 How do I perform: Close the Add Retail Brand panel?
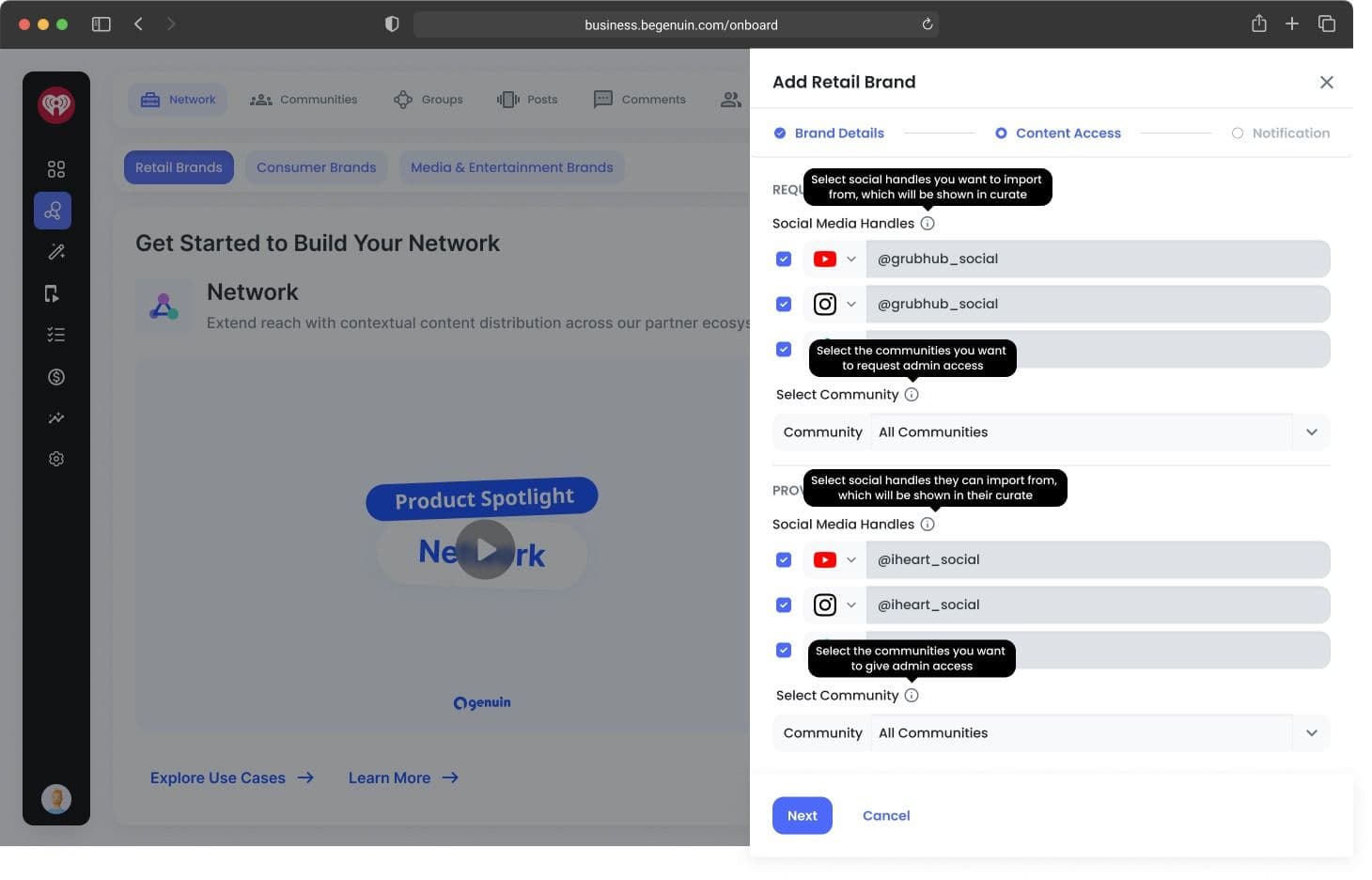tap(1327, 83)
